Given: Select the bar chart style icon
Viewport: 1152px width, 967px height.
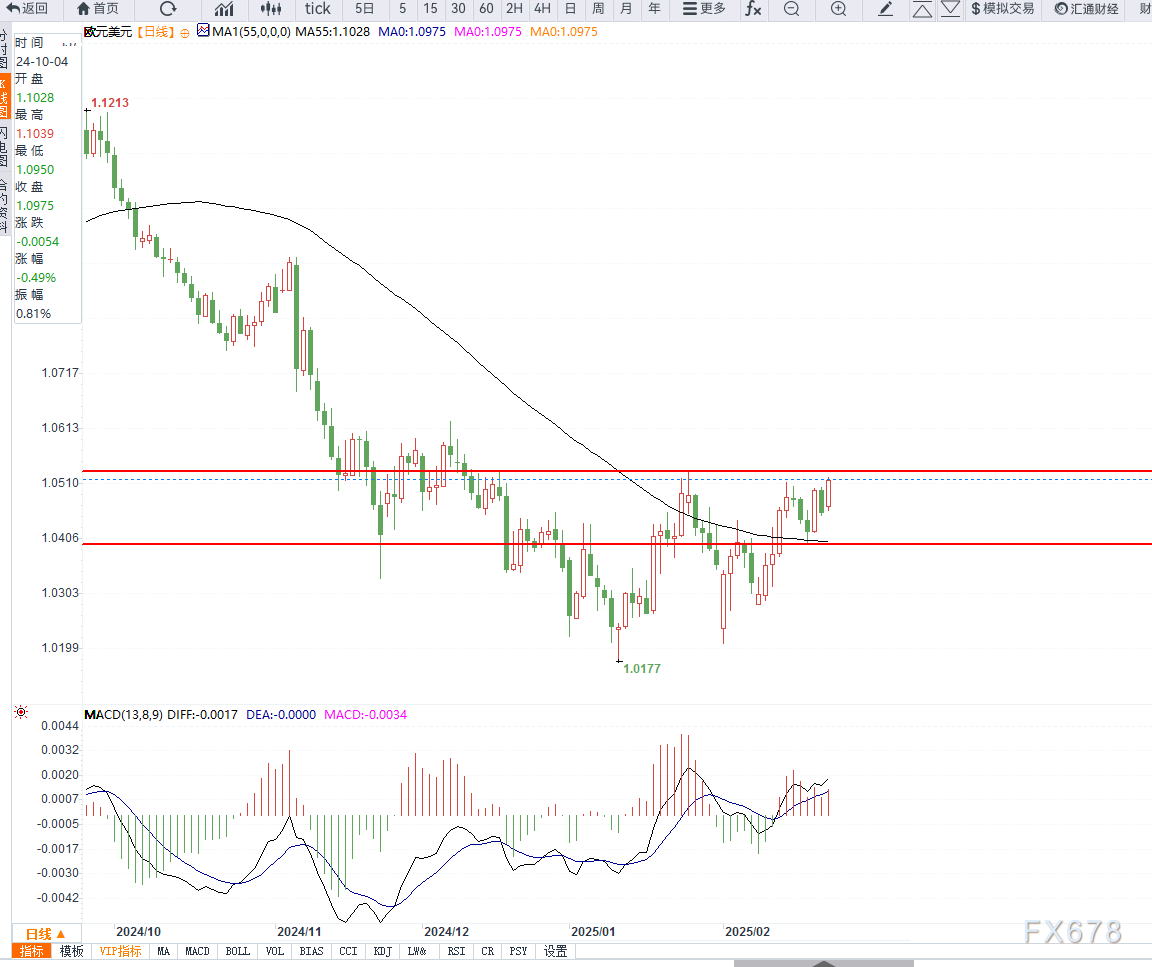Looking at the screenshot, I should (222, 9).
